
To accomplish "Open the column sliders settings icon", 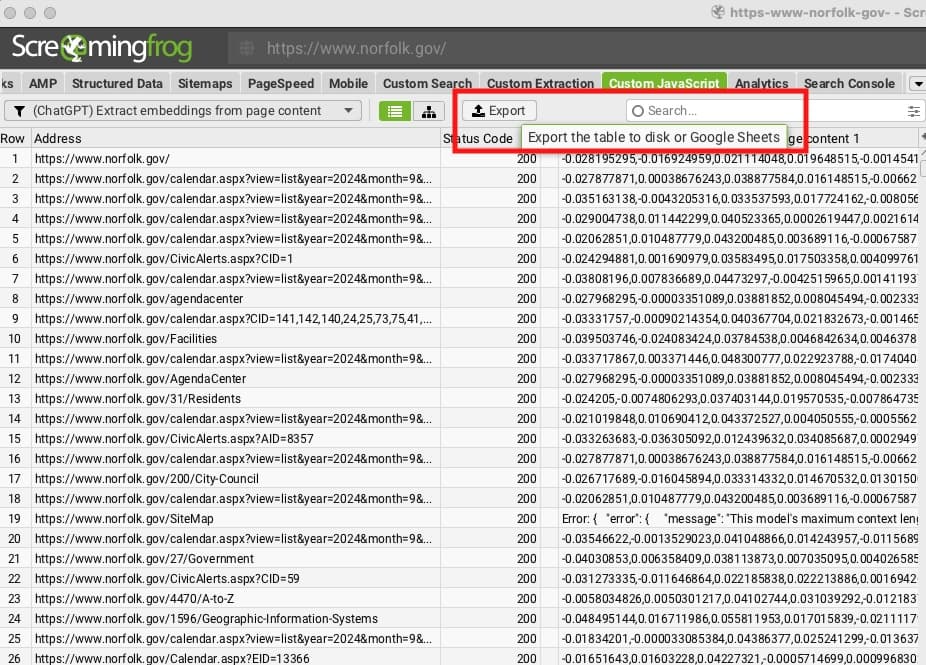I will (913, 111).
